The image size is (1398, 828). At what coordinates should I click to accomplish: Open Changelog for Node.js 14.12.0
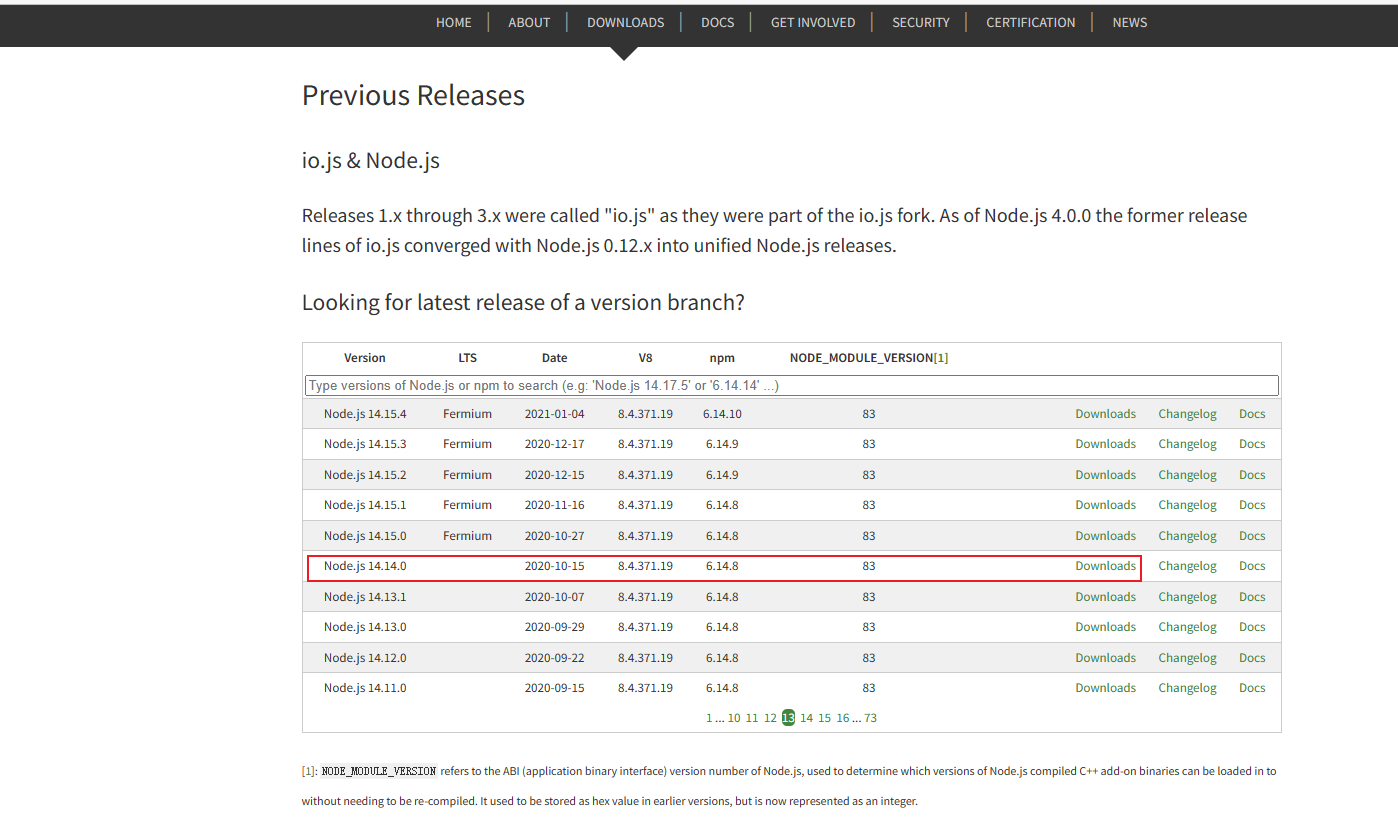pyautogui.click(x=1187, y=658)
